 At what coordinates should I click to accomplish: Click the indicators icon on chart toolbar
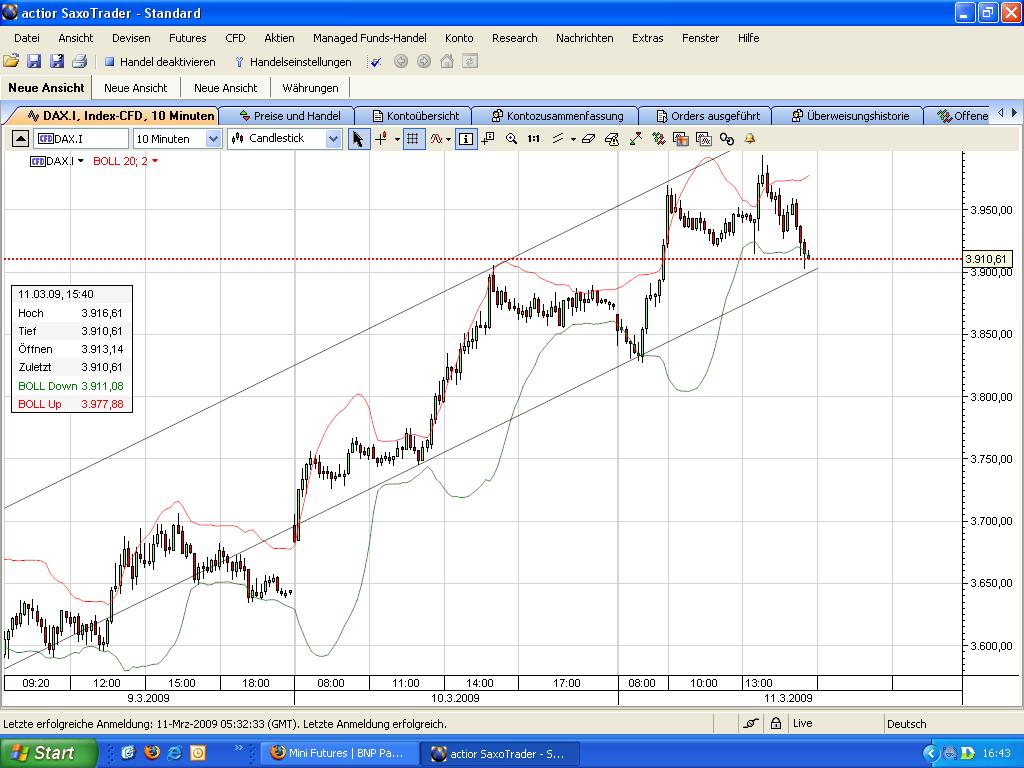pyautogui.click(x=437, y=139)
